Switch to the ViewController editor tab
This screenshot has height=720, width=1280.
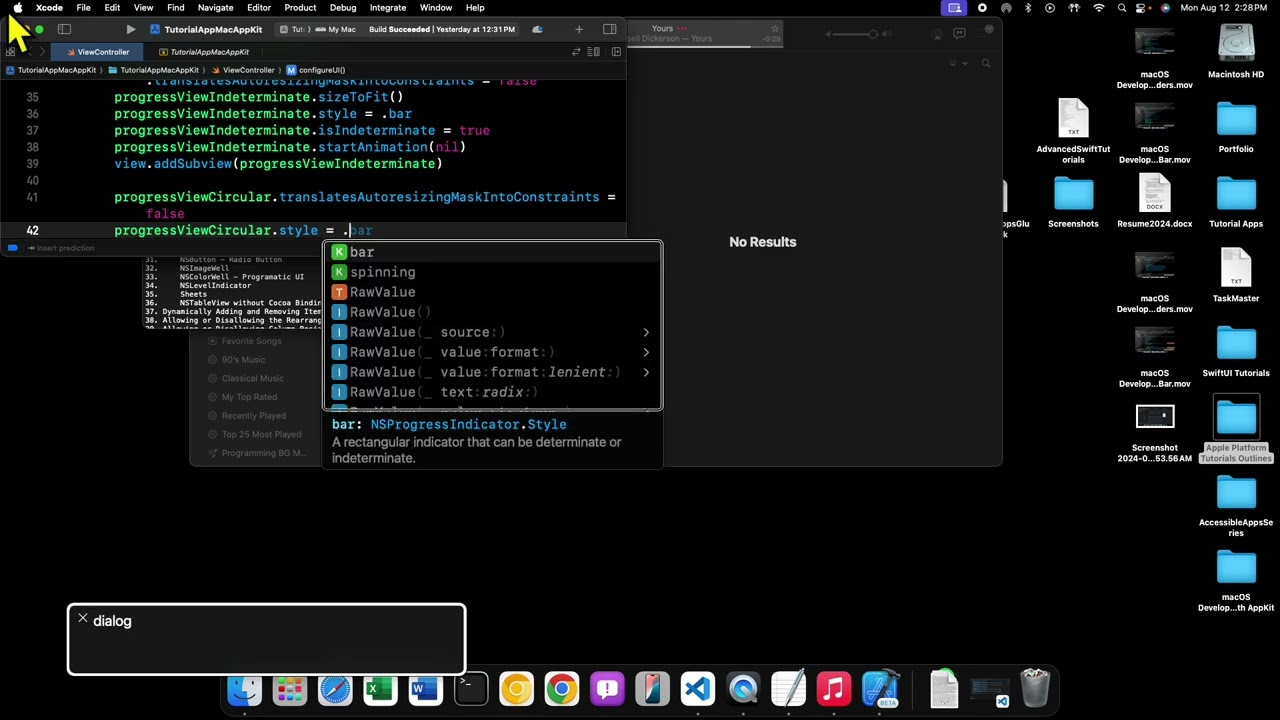(97, 51)
